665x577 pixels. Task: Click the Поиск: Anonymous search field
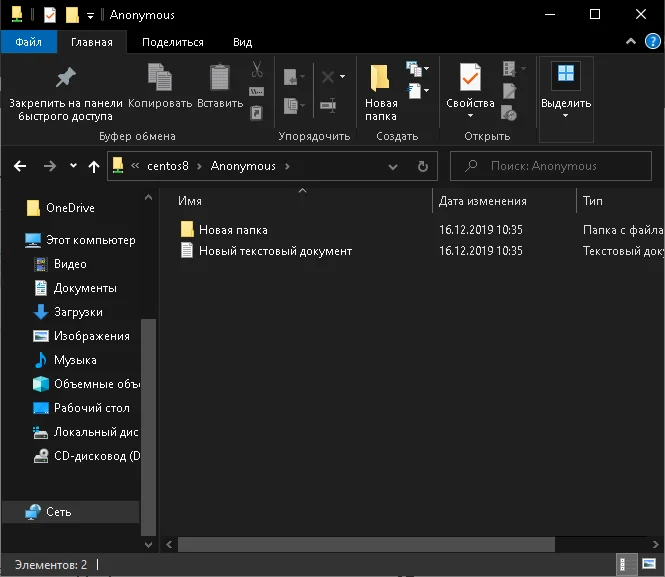pos(550,166)
